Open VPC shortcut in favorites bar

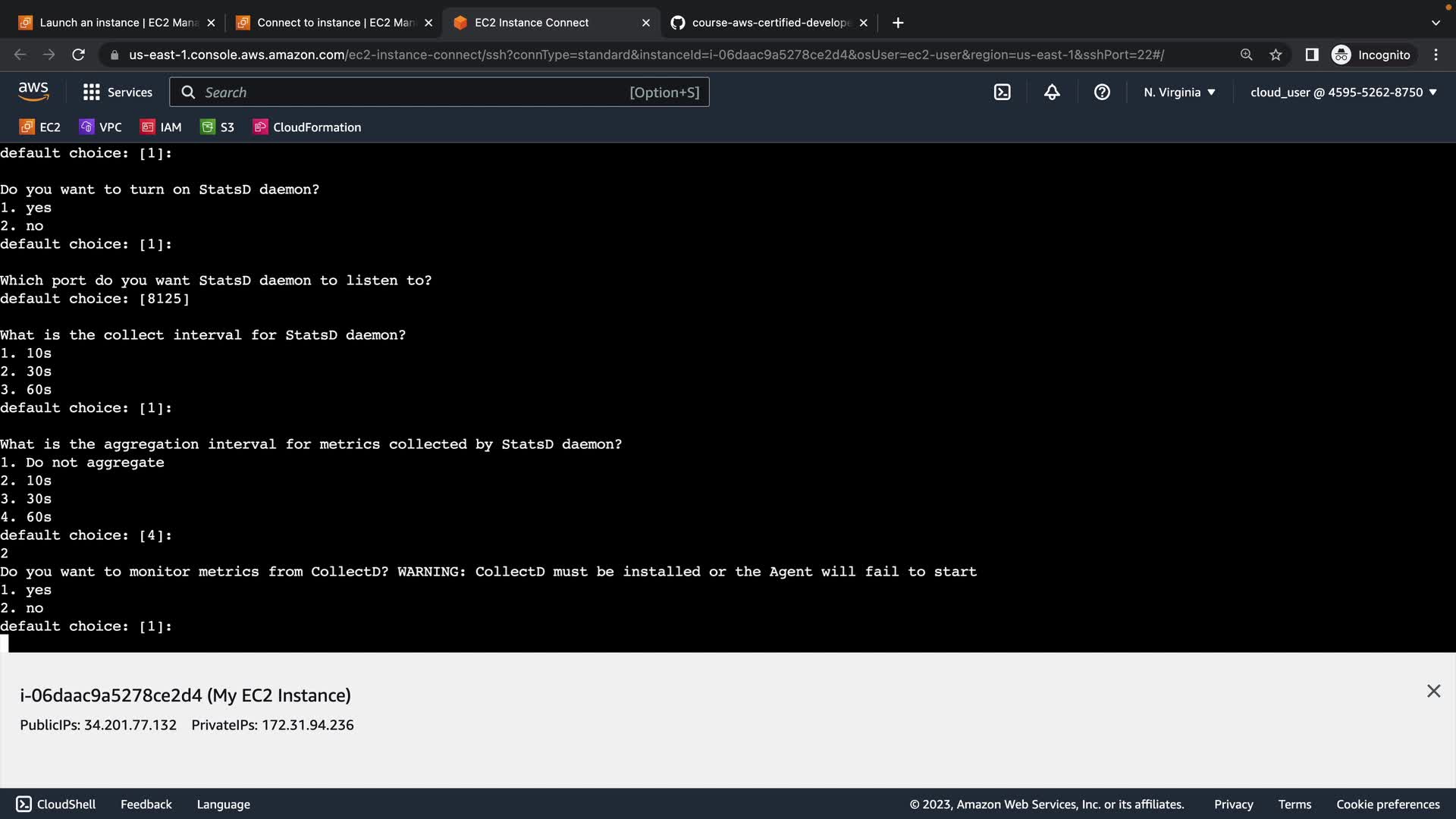[x=101, y=127]
